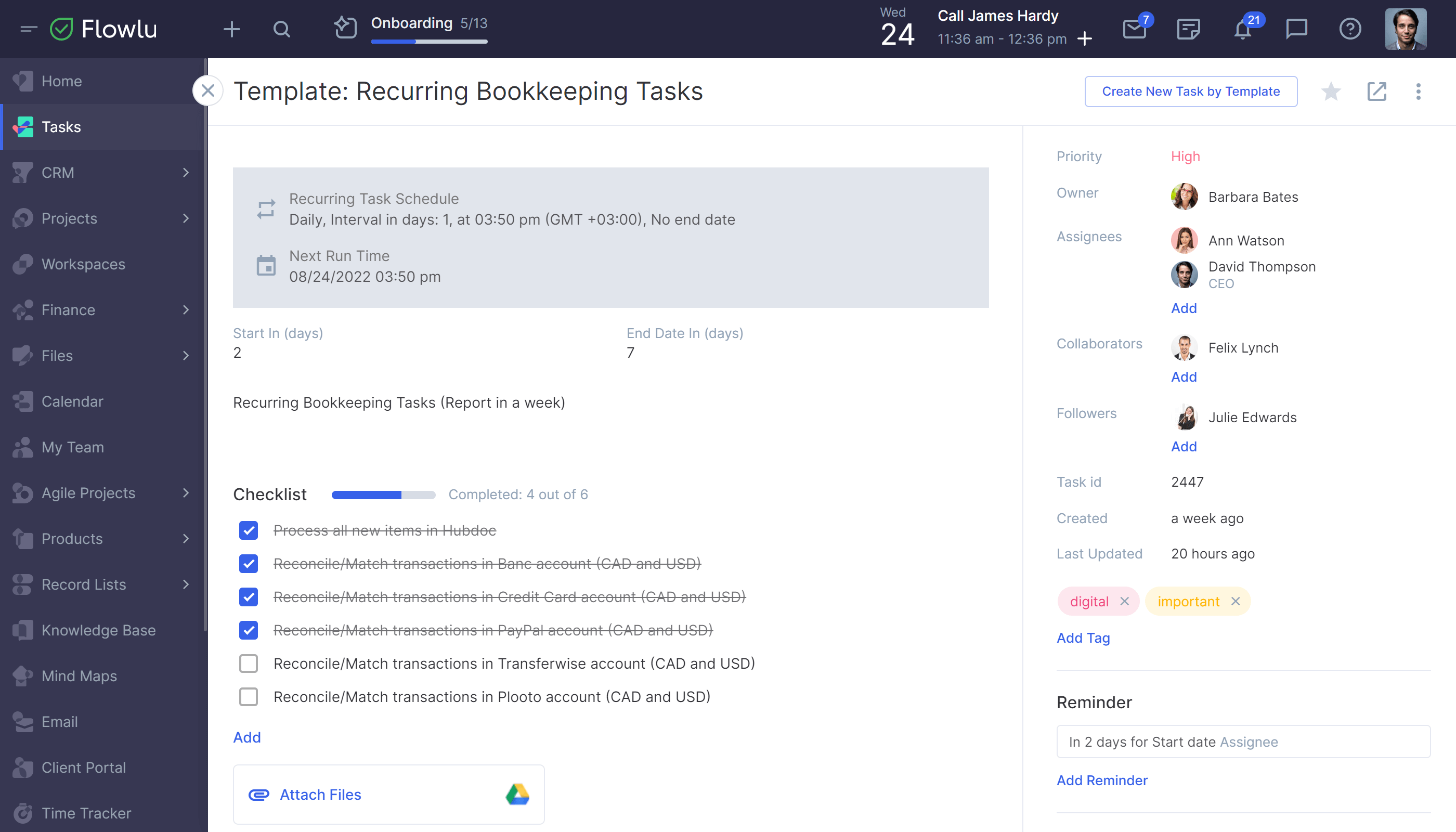The image size is (1456, 832).
Task: Toggle checkbox for Transferwise account reconciliation
Action: pos(248,663)
